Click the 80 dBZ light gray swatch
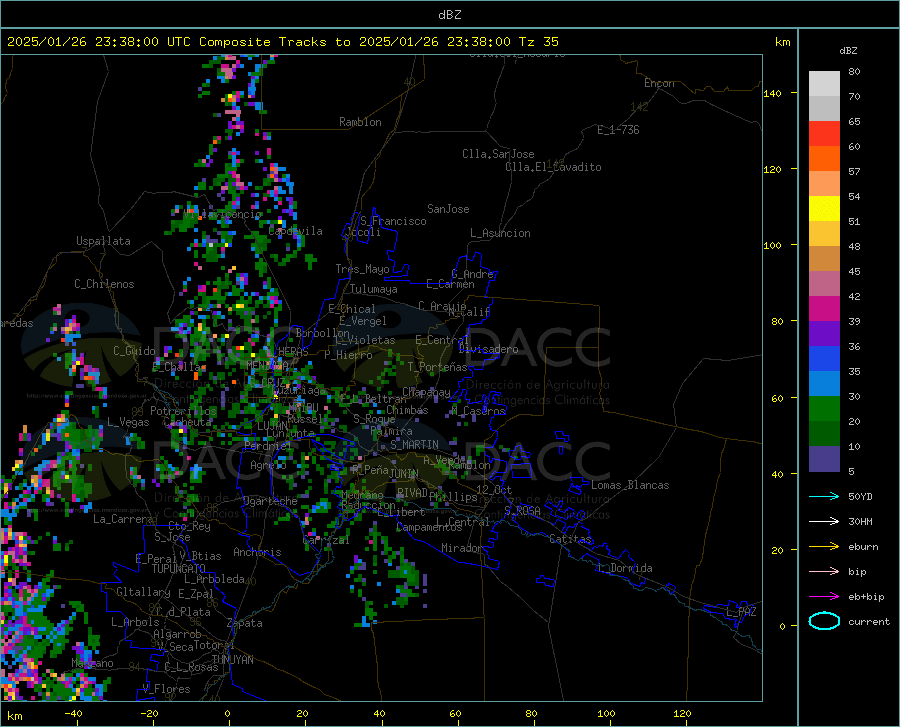 (x=824, y=83)
